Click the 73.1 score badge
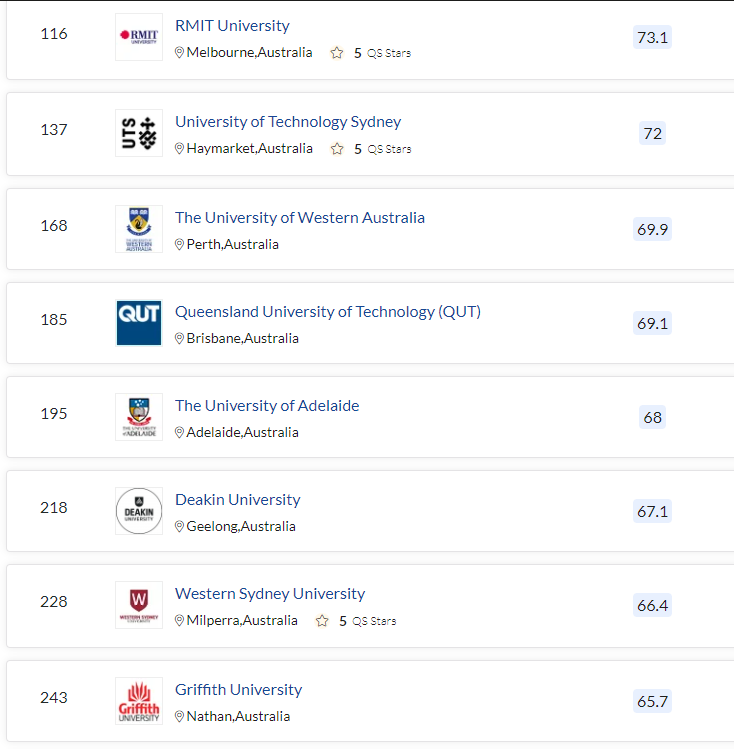 tap(652, 37)
